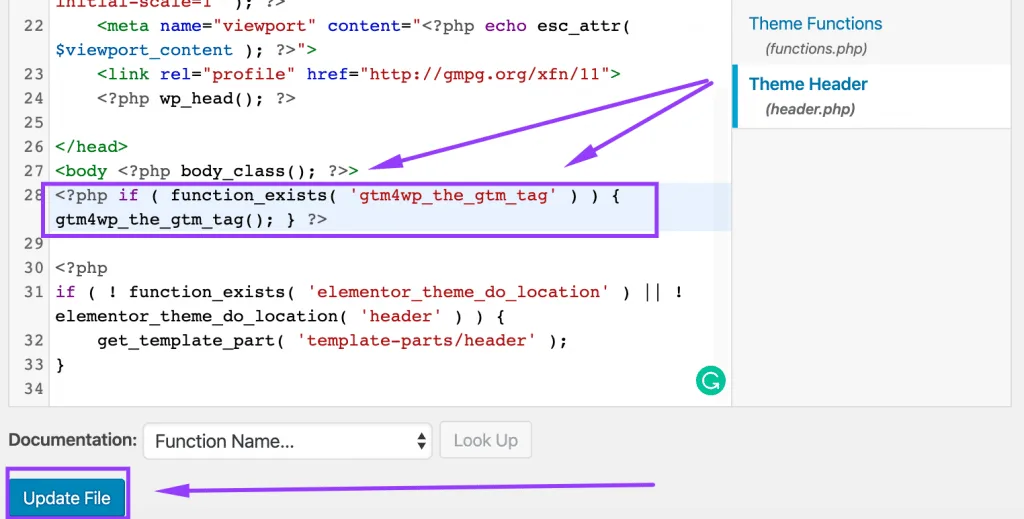Click <?php opening tag on line 30
The width and height of the screenshot is (1024, 519).
(81, 268)
